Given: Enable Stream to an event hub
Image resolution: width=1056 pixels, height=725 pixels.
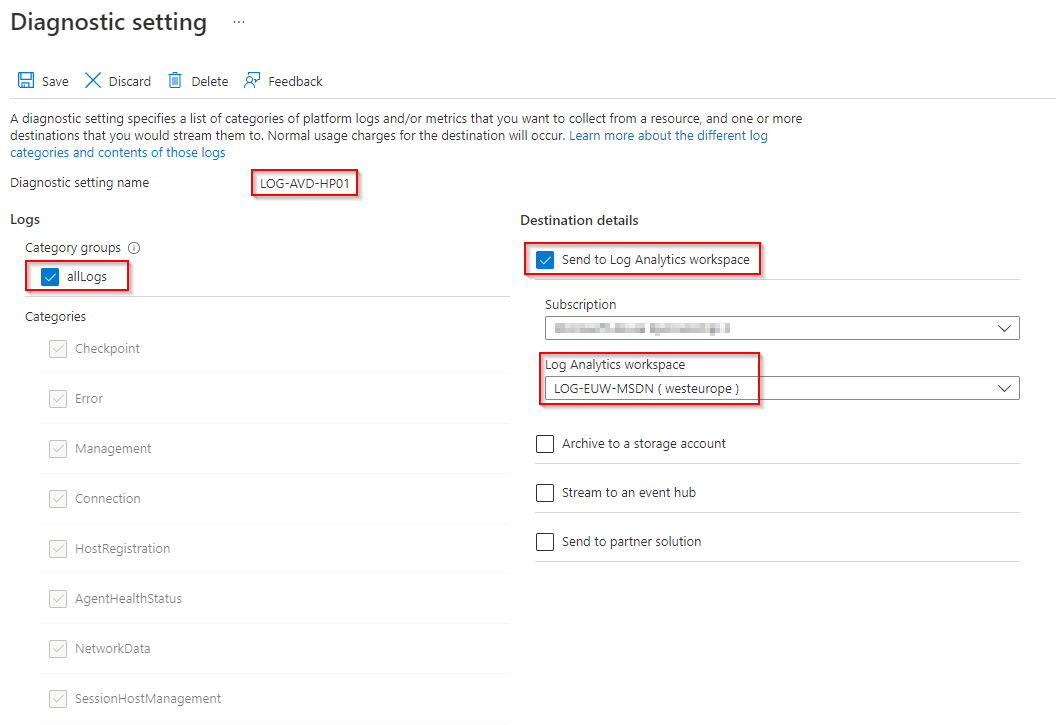Looking at the screenshot, I should (x=545, y=492).
